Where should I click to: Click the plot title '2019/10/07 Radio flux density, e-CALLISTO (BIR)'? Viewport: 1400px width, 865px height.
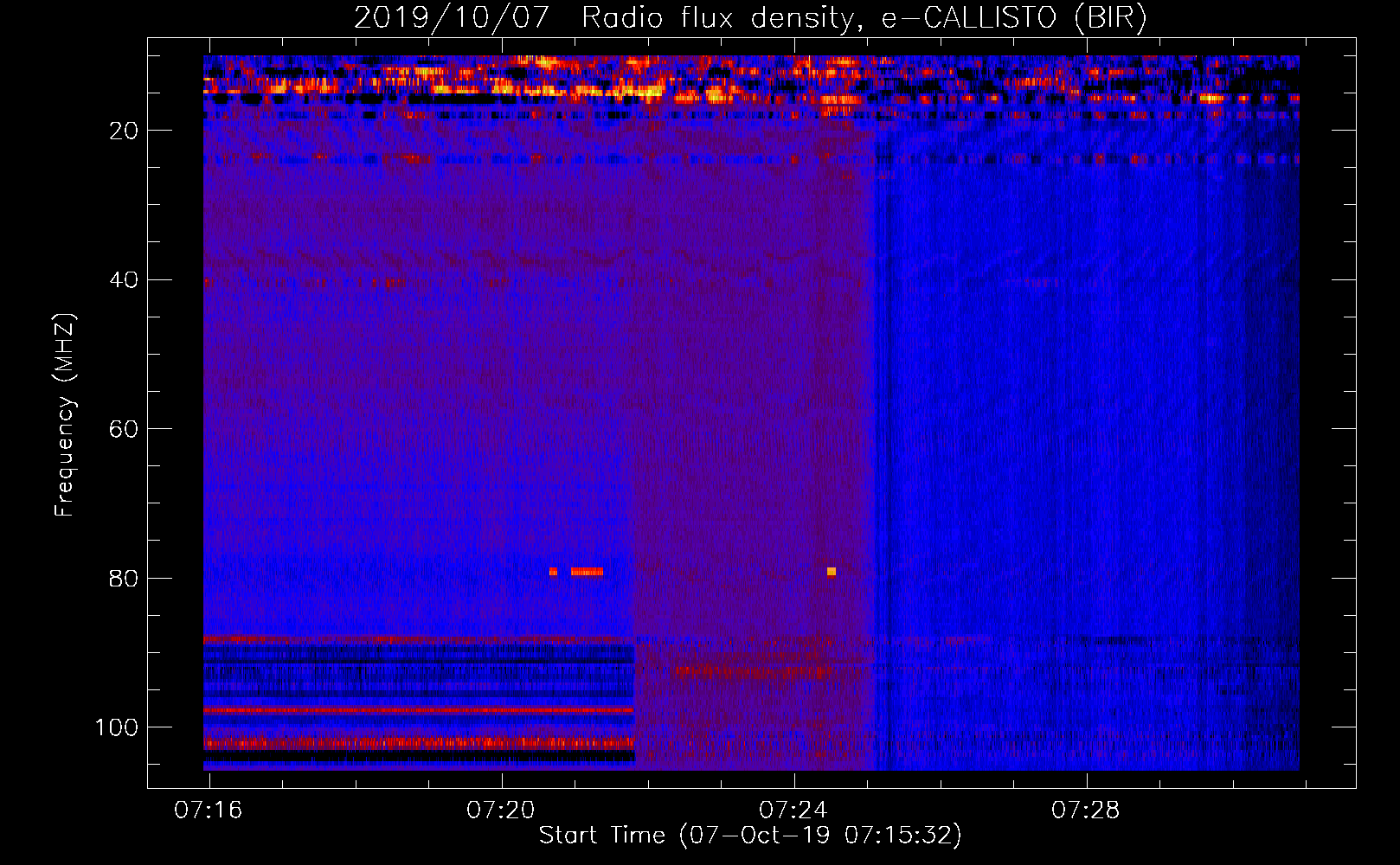[x=750, y=17]
